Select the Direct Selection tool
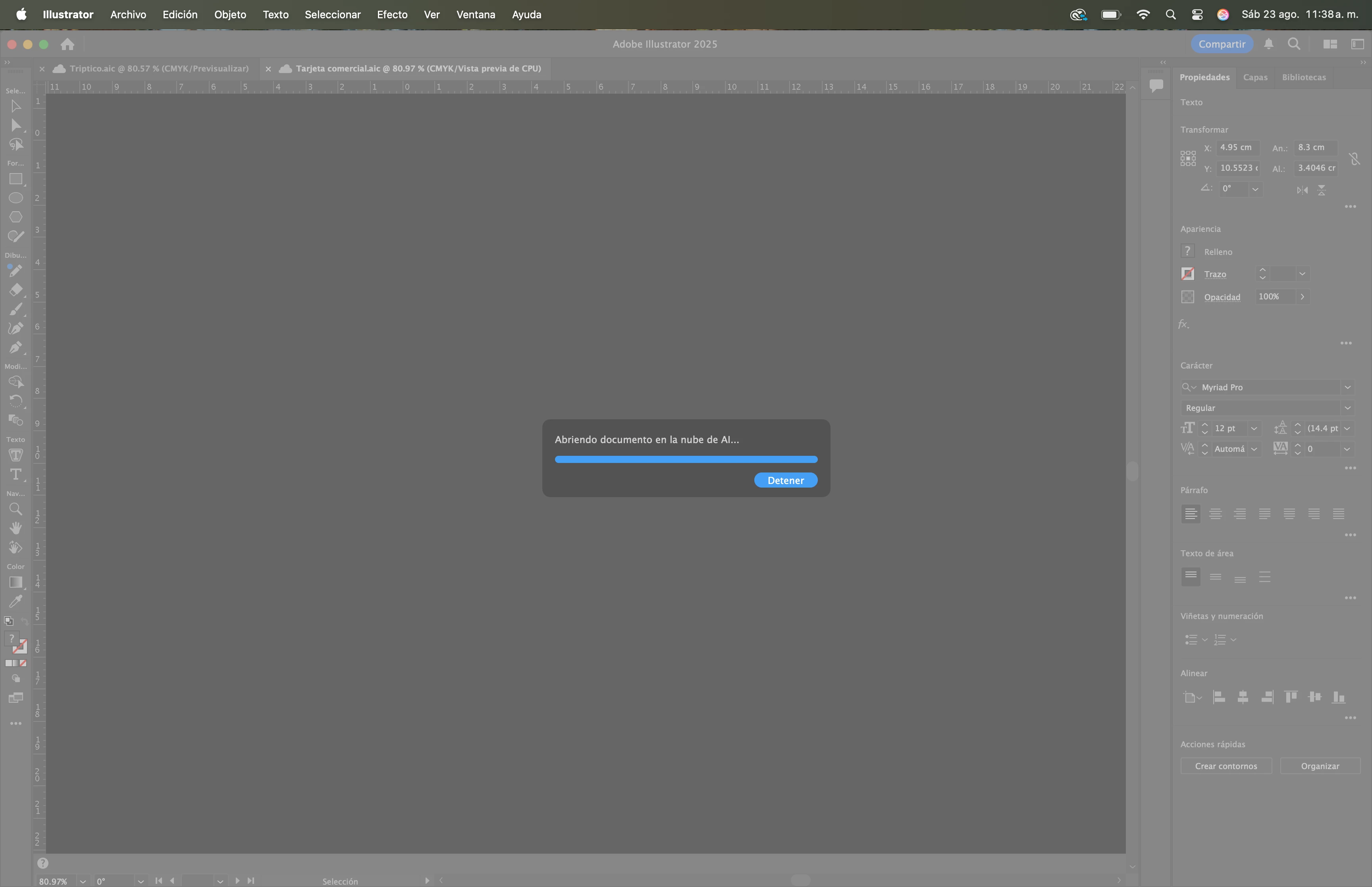The width and height of the screenshot is (1372, 887). (15, 125)
